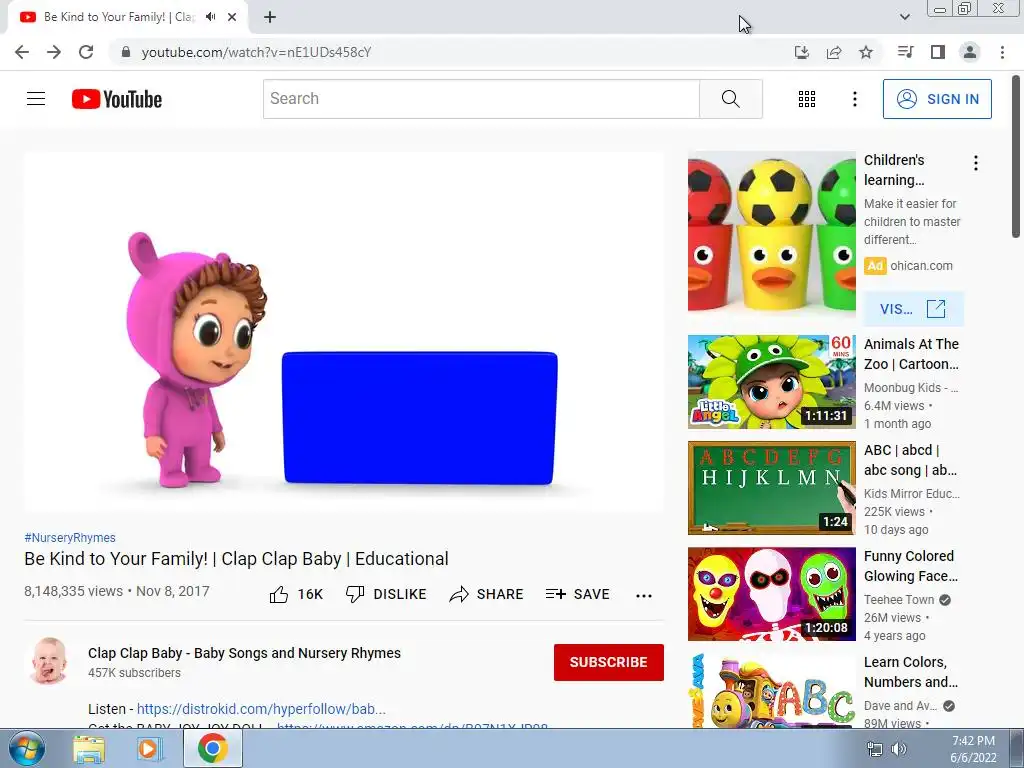
Task: Open Clap Clap Baby channel name link
Action: point(244,653)
